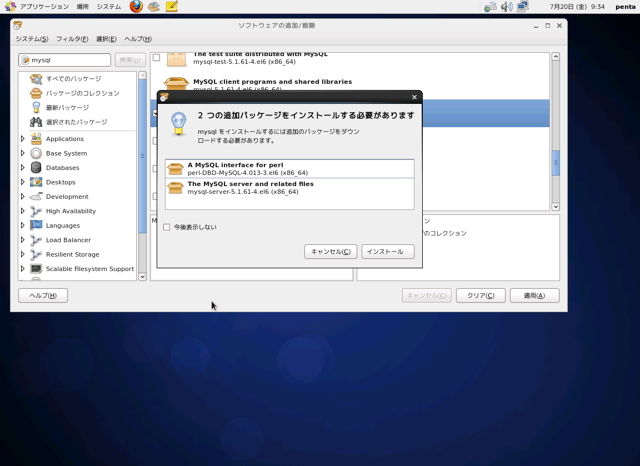Select the A MySQL interface for perl row

(x=290, y=169)
